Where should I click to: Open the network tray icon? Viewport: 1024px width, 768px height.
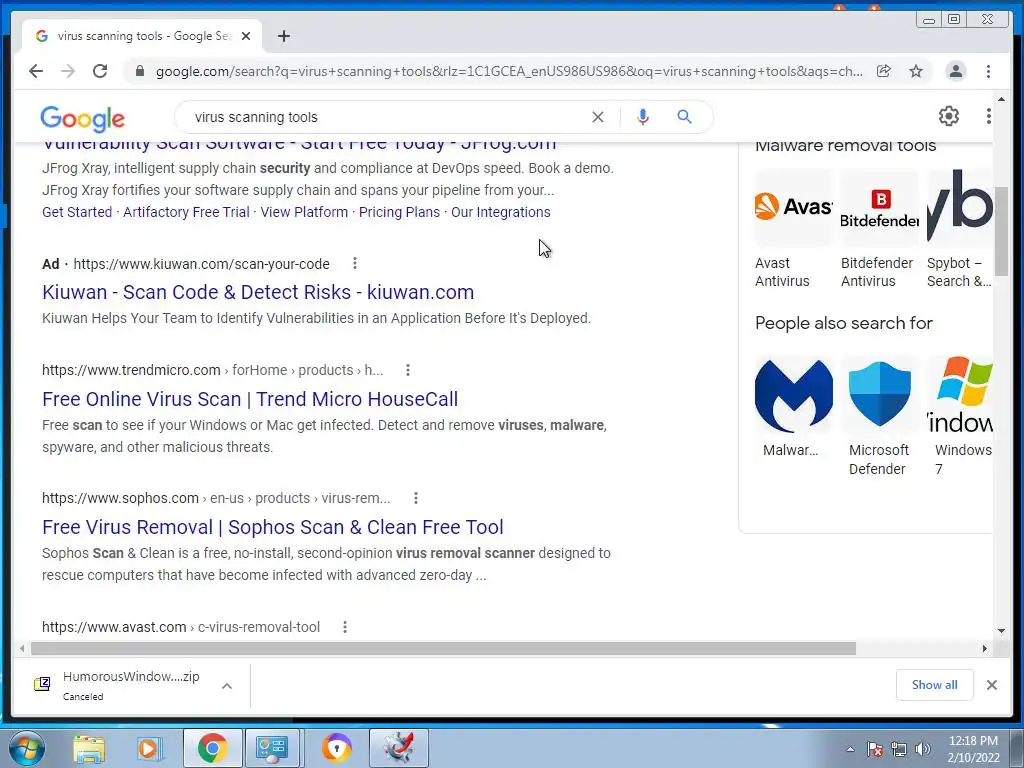899,749
